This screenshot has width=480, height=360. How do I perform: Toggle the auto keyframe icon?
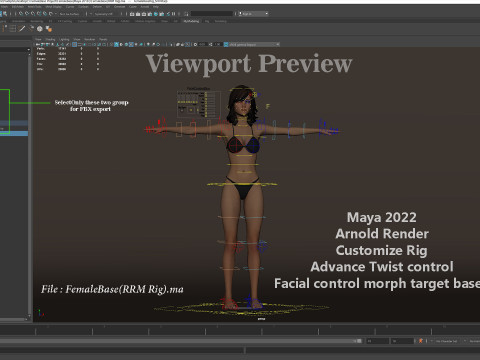420,341
